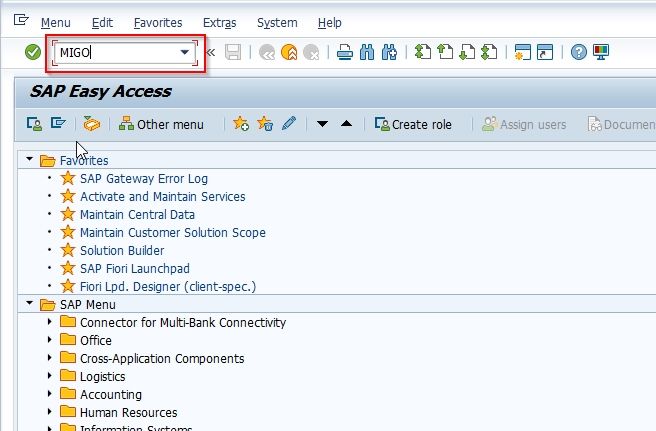
Task: Collapse the SAP Menu folder
Action: [x=29, y=303]
